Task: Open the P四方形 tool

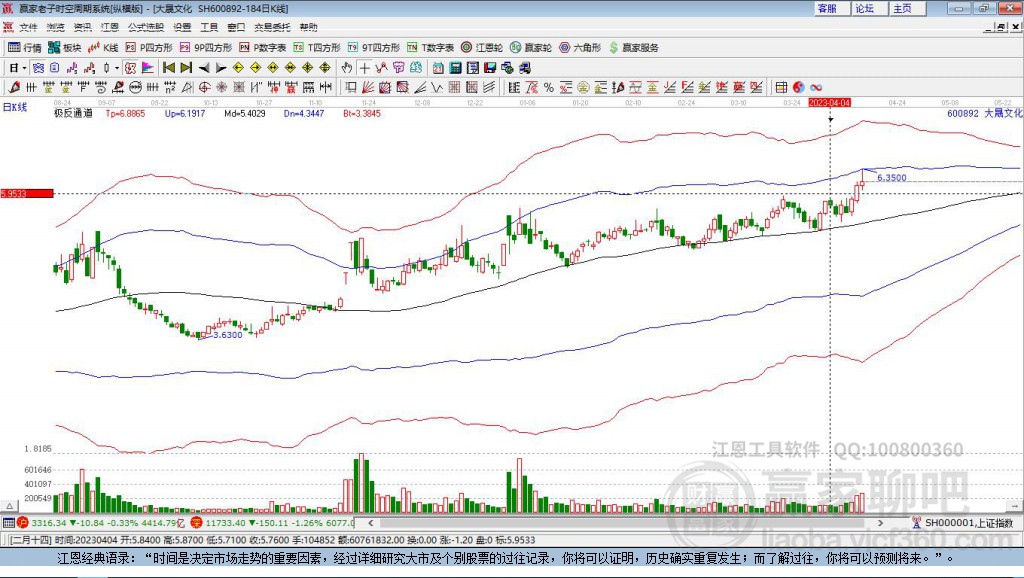Action: pyautogui.click(x=149, y=48)
